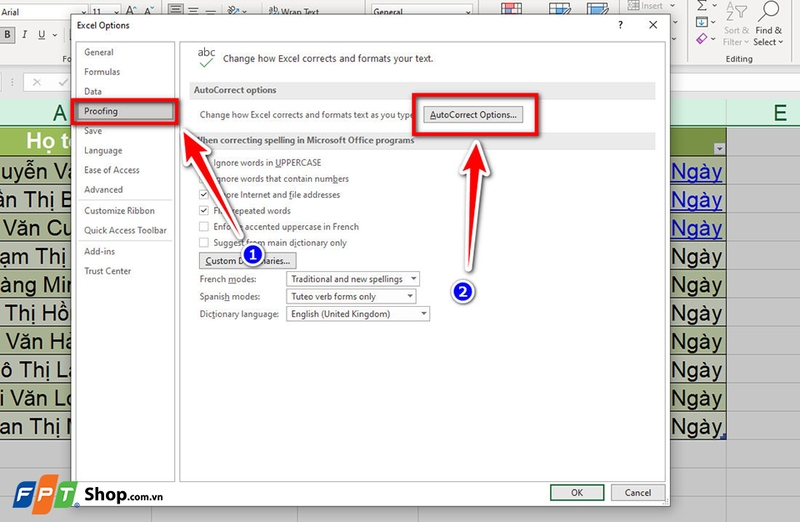Image resolution: width=800 pixels, height=522 pixels.
Task: Cancel the Excel Options dialog
Action: pyautogui.click(x=638, y=492)
